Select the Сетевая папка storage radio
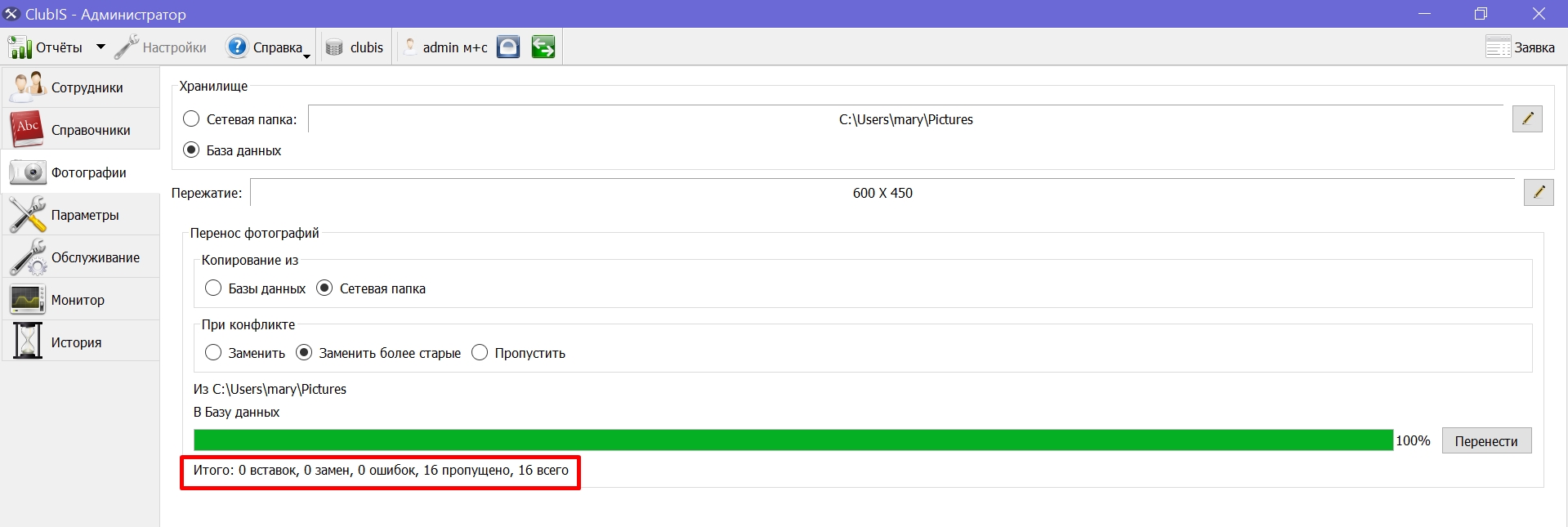 pyautogui.click(x=191, y=119)
